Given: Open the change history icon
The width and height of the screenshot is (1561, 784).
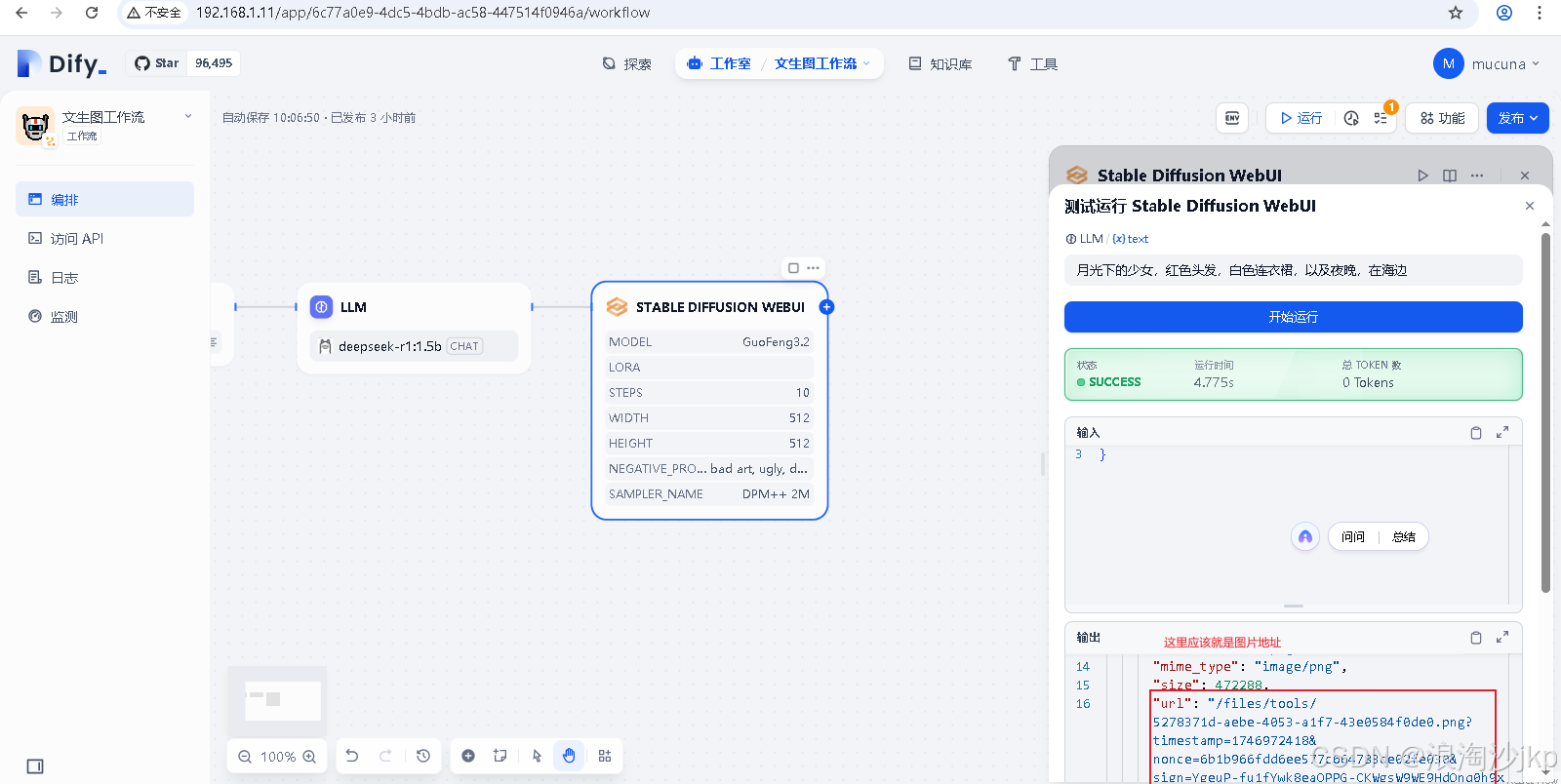Looking at the screenshot, I should pos(423,756).
